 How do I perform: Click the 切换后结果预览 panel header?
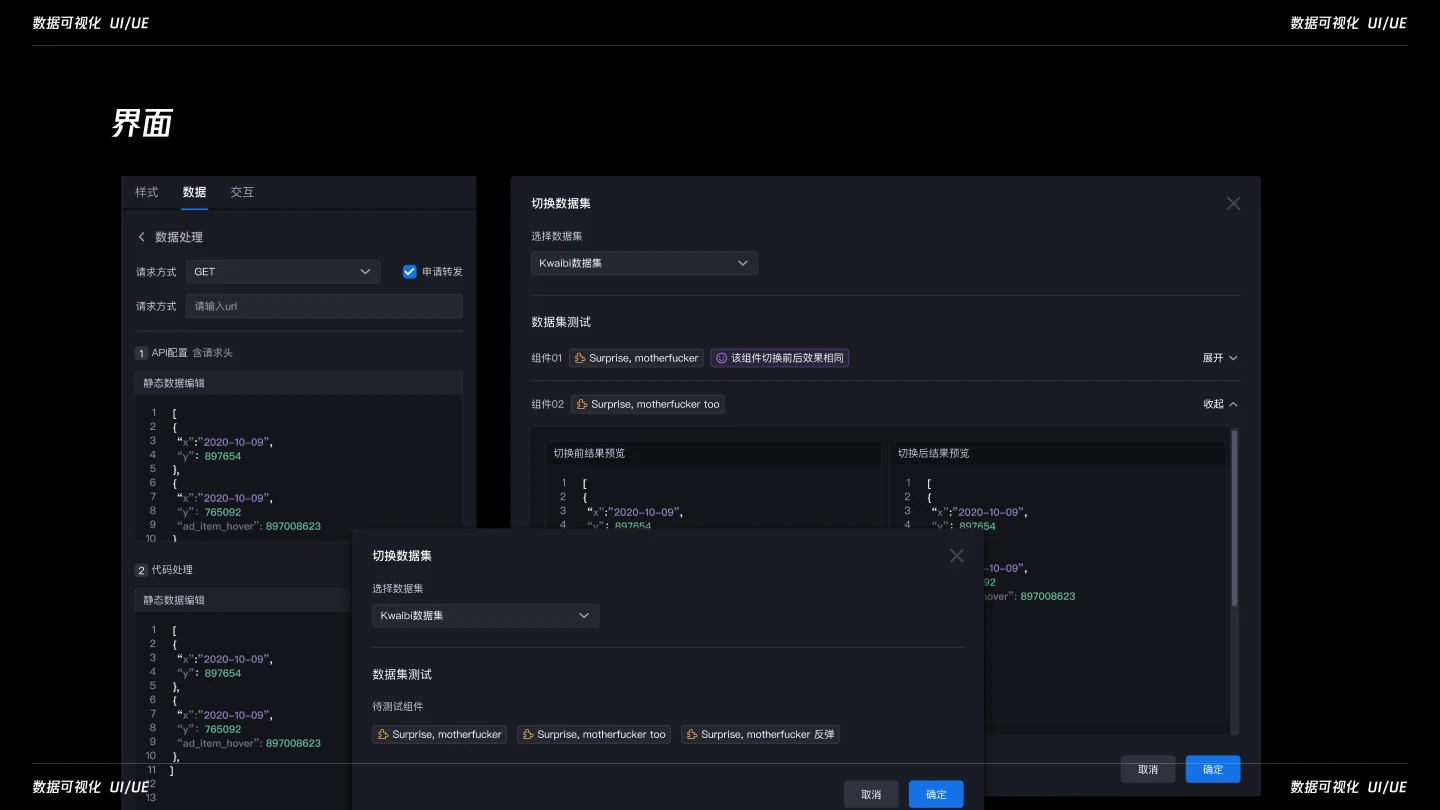[1057, 453]
